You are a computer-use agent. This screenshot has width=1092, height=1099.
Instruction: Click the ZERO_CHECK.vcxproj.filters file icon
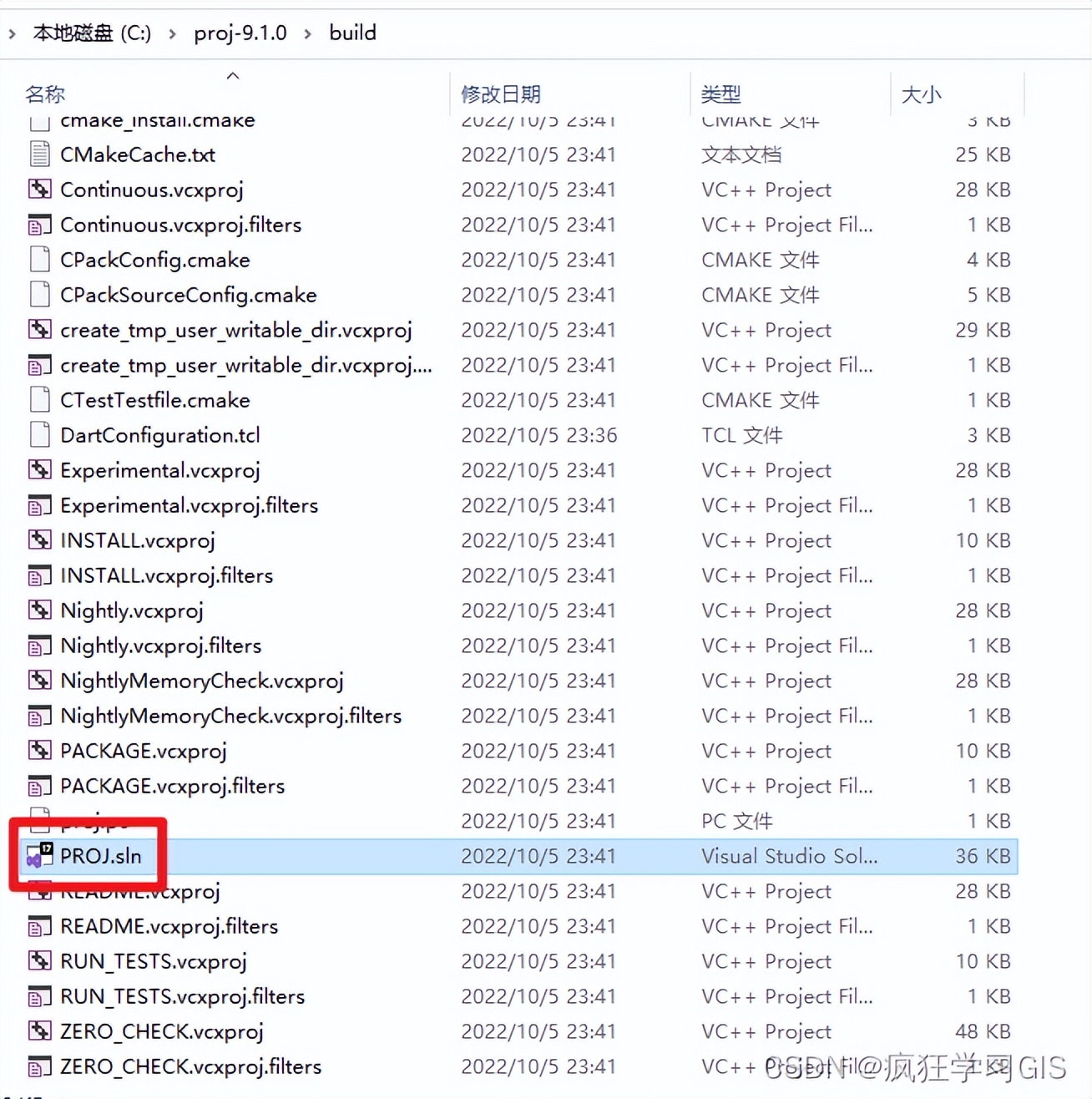coord(39,1066)
